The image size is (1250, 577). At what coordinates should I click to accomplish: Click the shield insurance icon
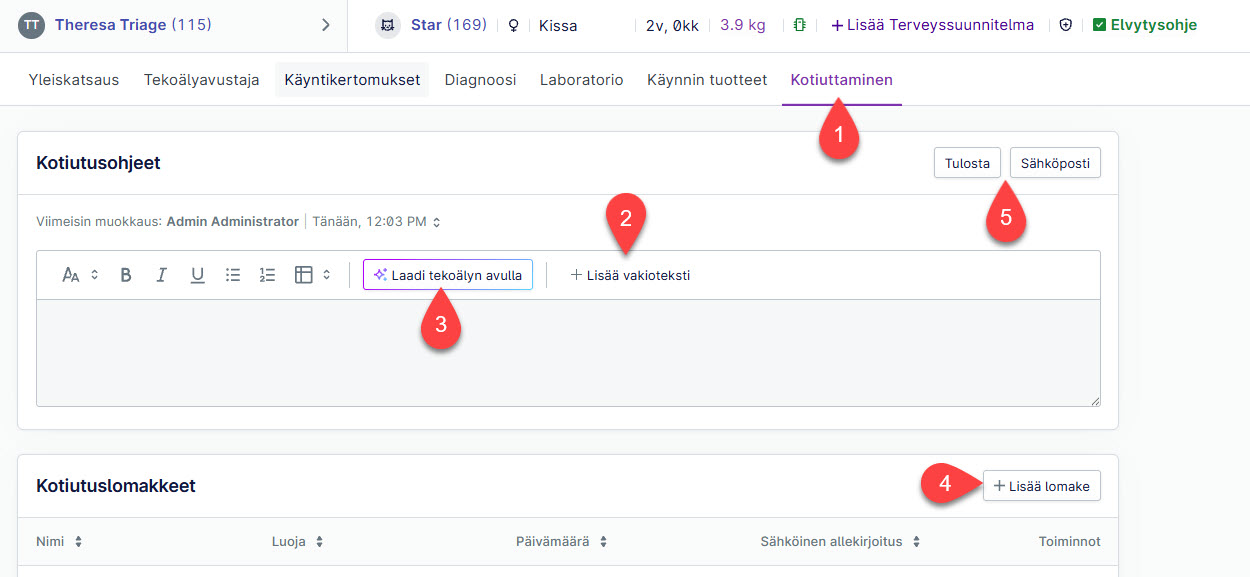point(1065,25)
